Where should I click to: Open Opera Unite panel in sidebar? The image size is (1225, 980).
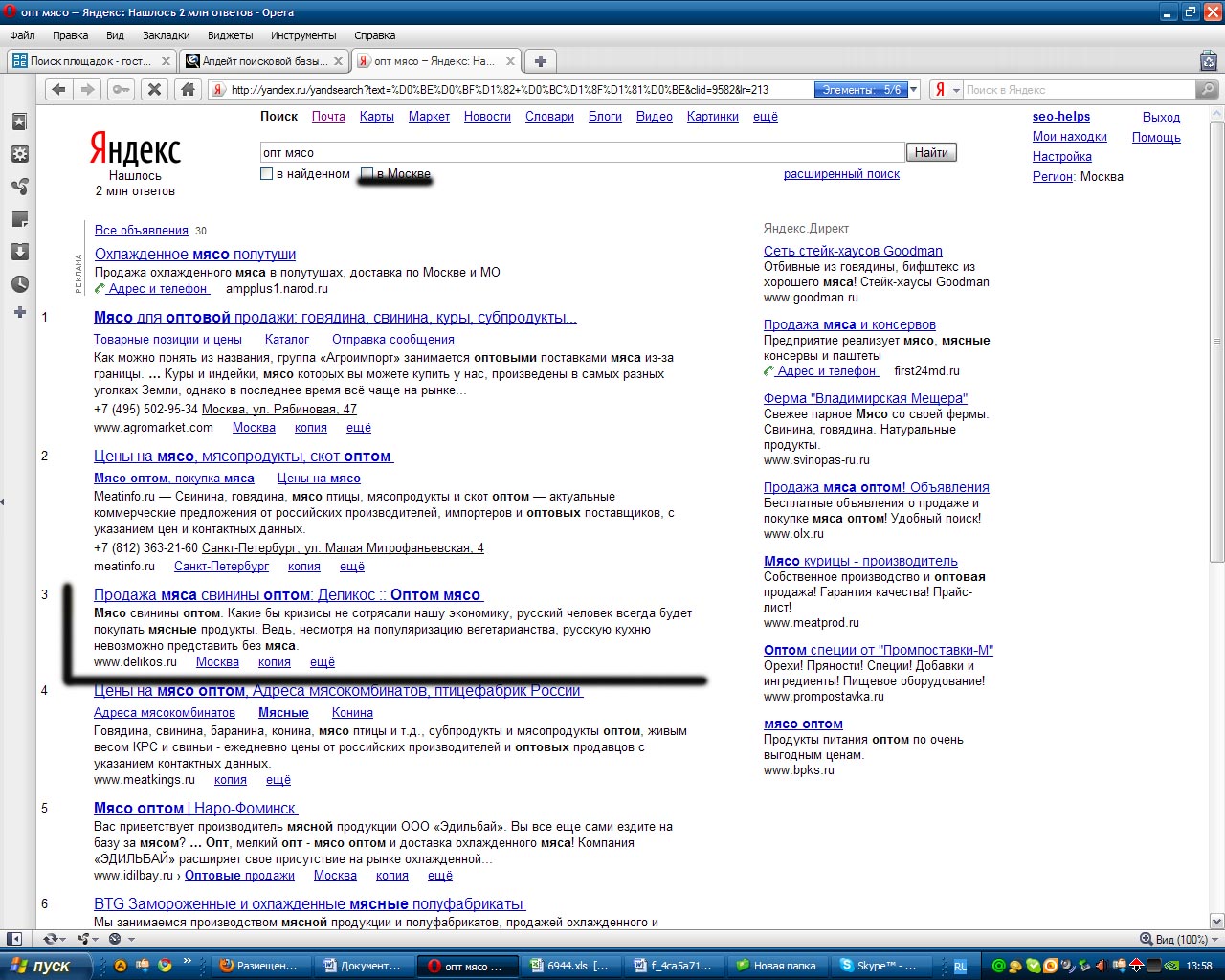tap(19, 187)
